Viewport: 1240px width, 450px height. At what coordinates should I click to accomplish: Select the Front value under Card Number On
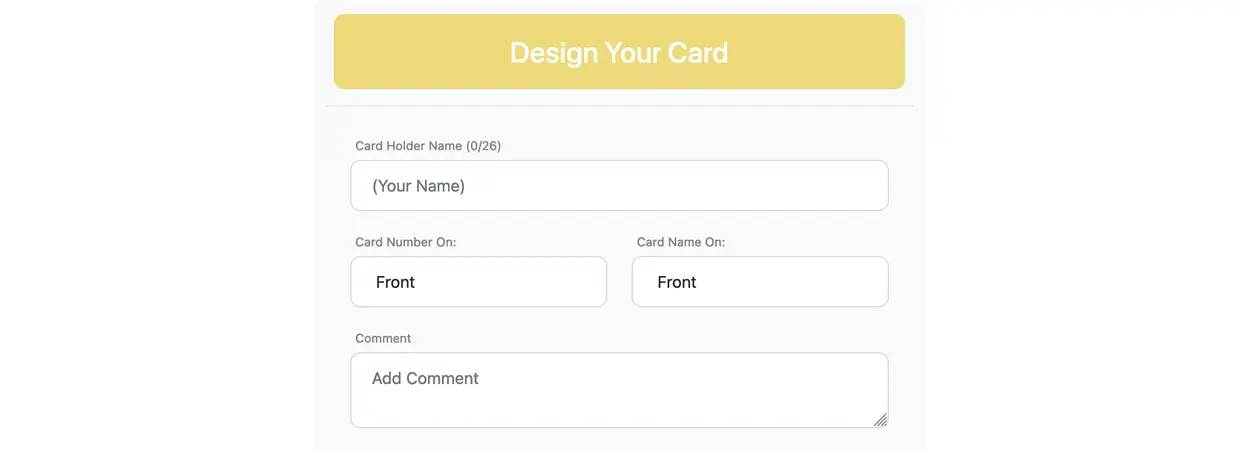pyautogui.click(x=395, y=282)
